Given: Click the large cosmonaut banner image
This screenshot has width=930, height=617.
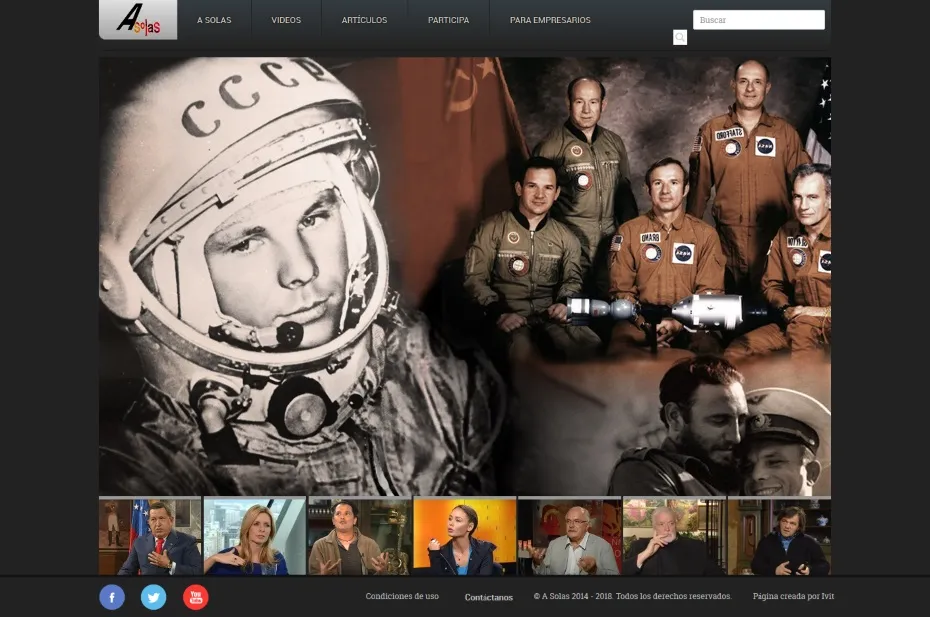Looking at the screenshot, I should (464, 275).
